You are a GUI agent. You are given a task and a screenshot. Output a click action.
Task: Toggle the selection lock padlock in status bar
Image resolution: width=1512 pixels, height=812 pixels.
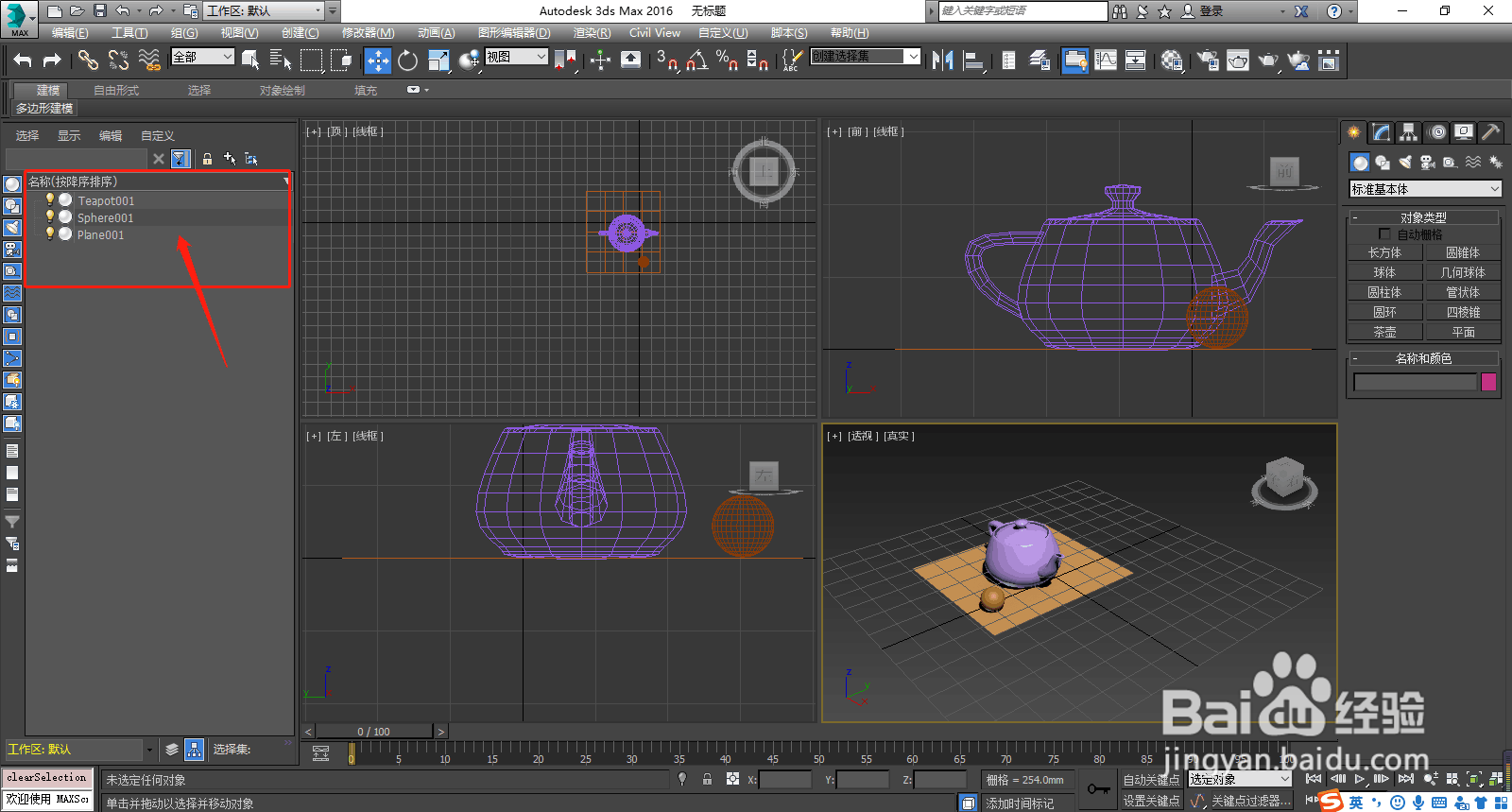pos(707,779)
